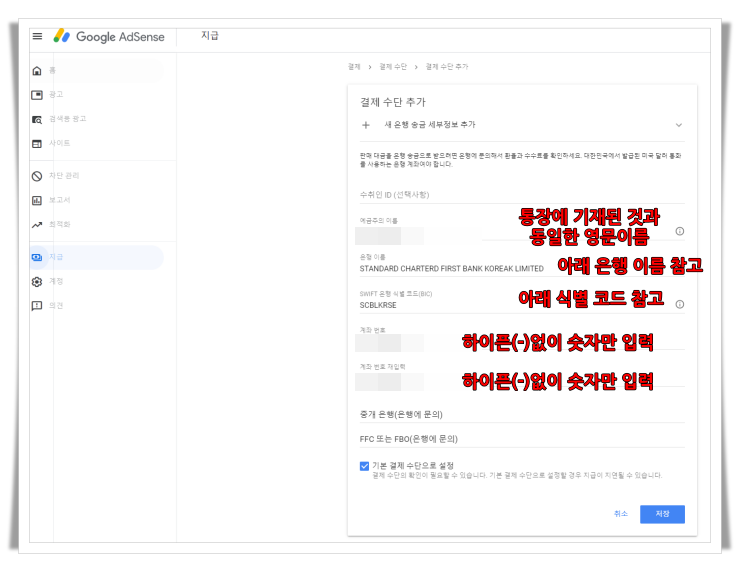Open the 사이트 sites sidebar icon

(x=37, y=143)
